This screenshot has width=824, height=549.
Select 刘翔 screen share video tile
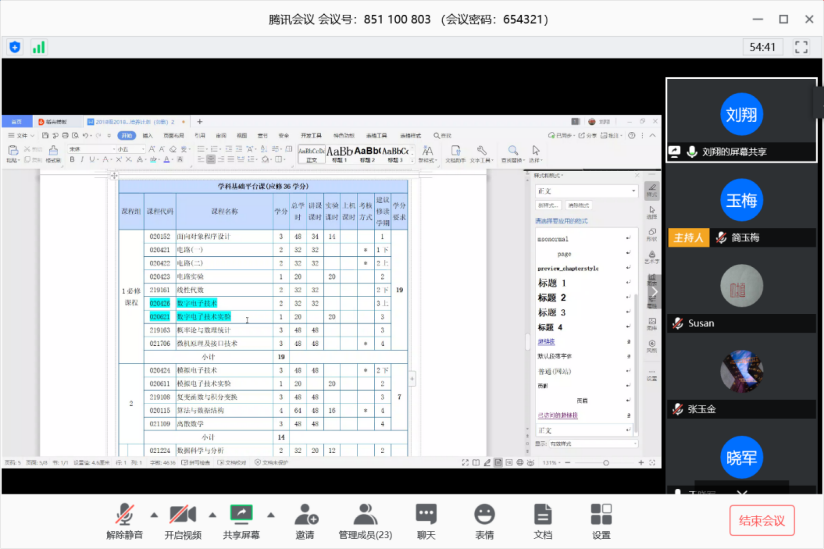tap(741, 119)
